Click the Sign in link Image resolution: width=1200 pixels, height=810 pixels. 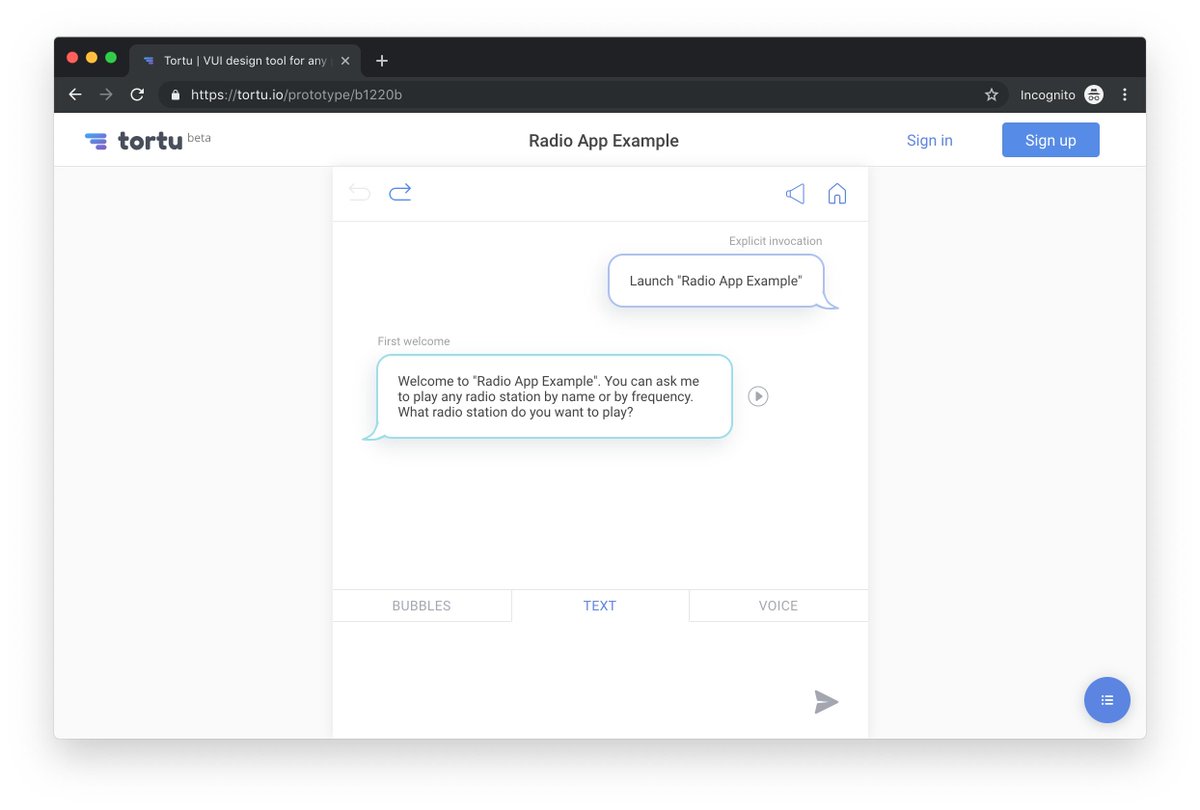click(930, 141)
